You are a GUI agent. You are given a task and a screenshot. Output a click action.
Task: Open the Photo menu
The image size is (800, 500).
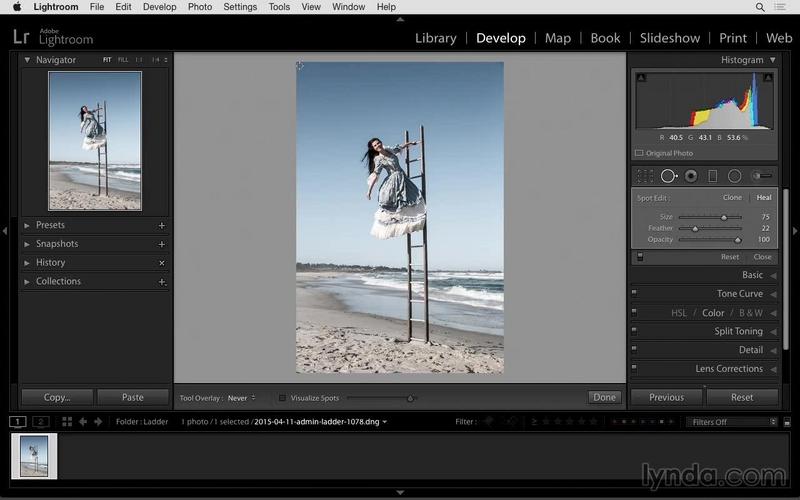(x=200, y=7)
